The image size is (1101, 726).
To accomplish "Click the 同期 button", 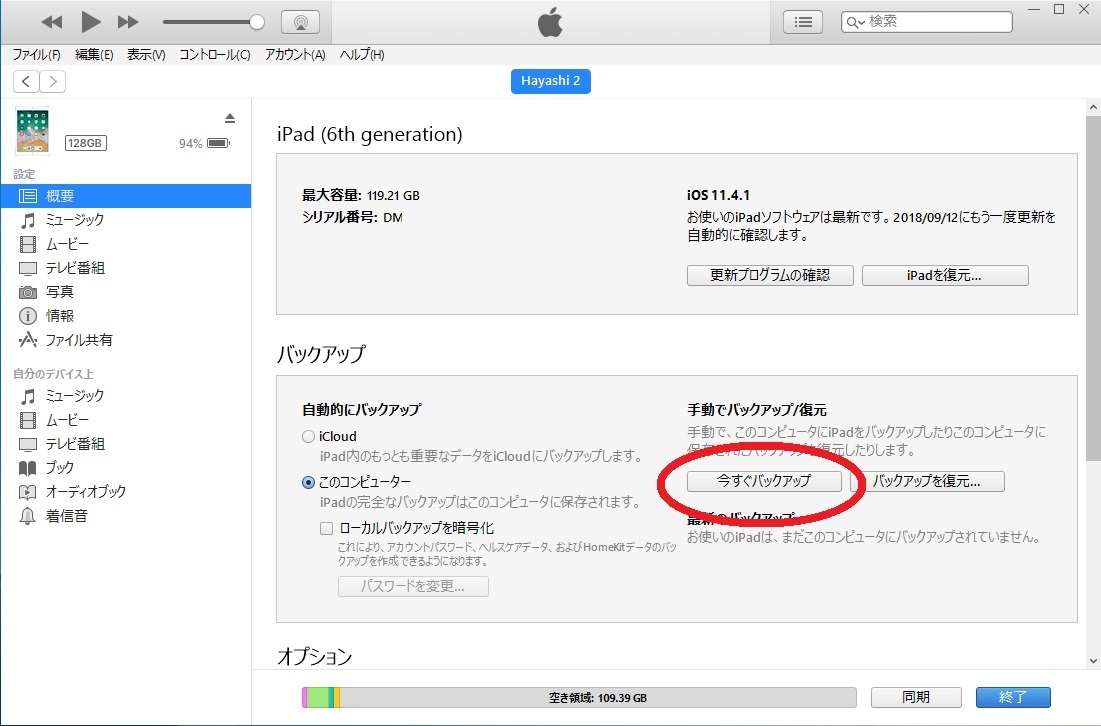I will pyautogui.click(x=916, y=697).
